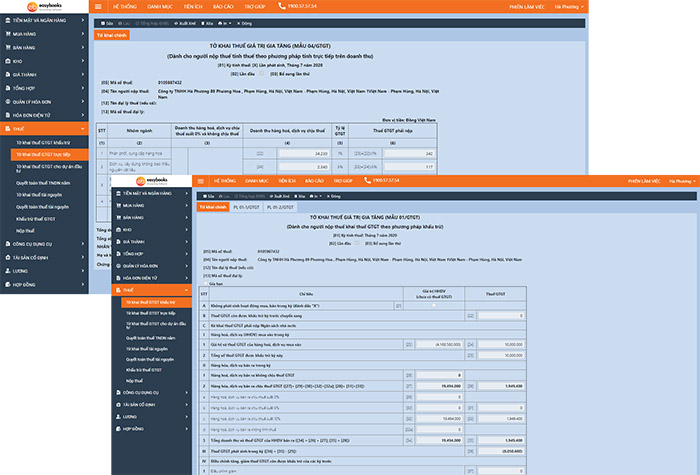Click the Giá thành icon in the back sidebar
The image size is (700, 475).
(8, 75)
